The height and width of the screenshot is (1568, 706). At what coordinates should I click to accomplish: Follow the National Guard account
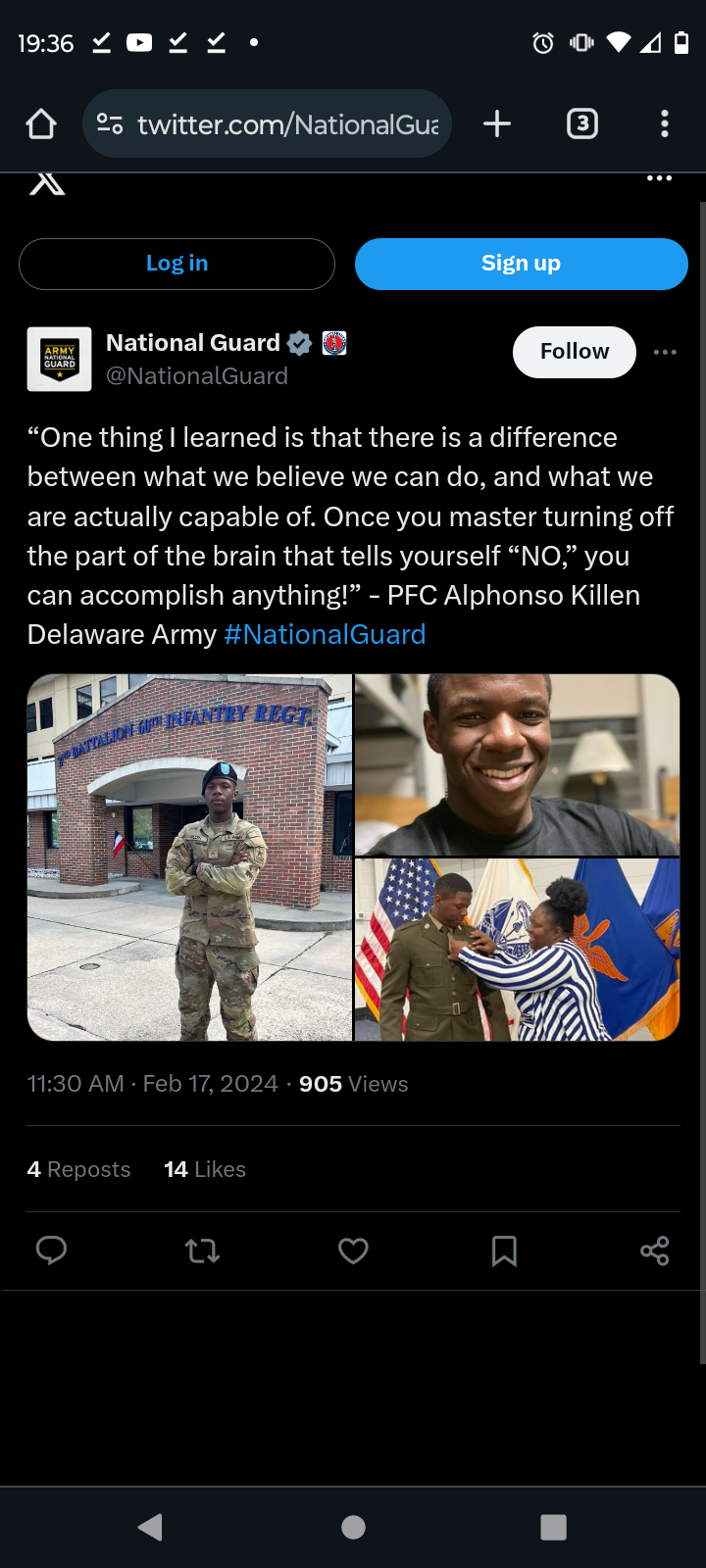point(575,352)
